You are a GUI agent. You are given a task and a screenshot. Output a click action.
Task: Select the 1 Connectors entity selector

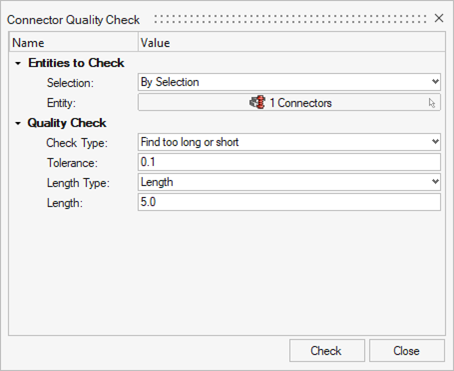click(x=289, y=102)
